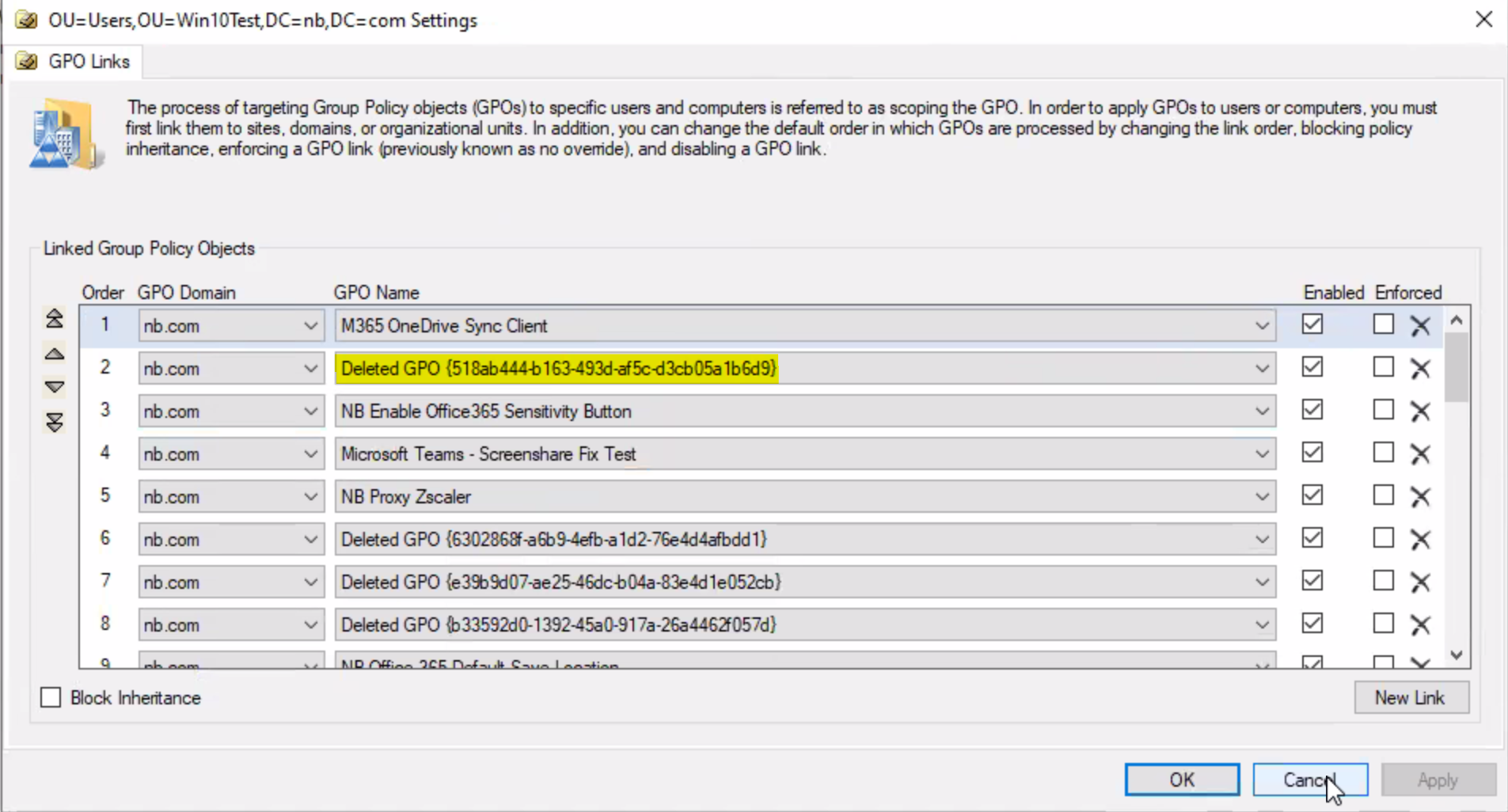
Task: Open GPO Name dropdown for NB Proxy Zscaler
Action: [x=1262, y=496]
